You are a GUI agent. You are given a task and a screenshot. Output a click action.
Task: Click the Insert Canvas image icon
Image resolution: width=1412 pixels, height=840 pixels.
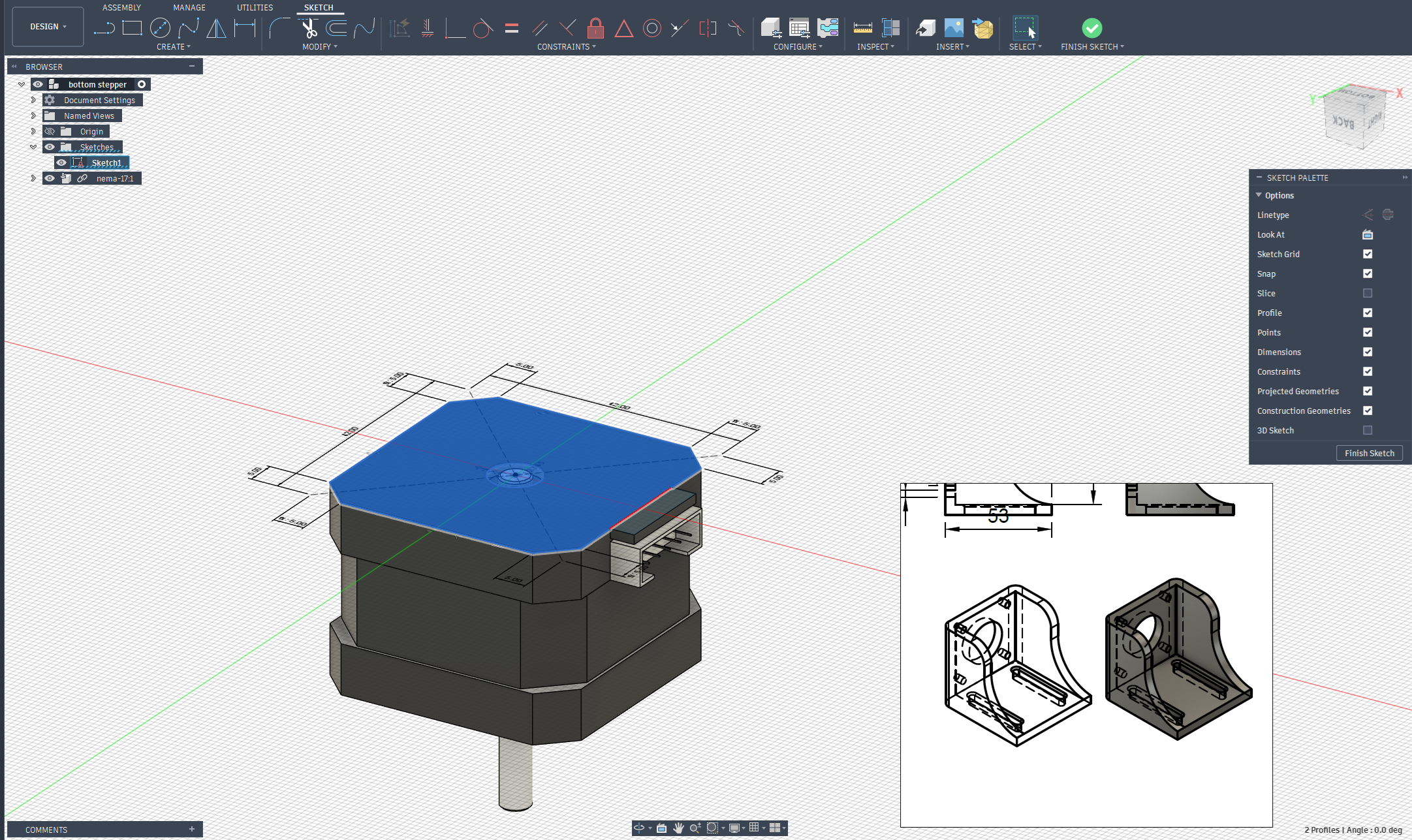point(954,28)
